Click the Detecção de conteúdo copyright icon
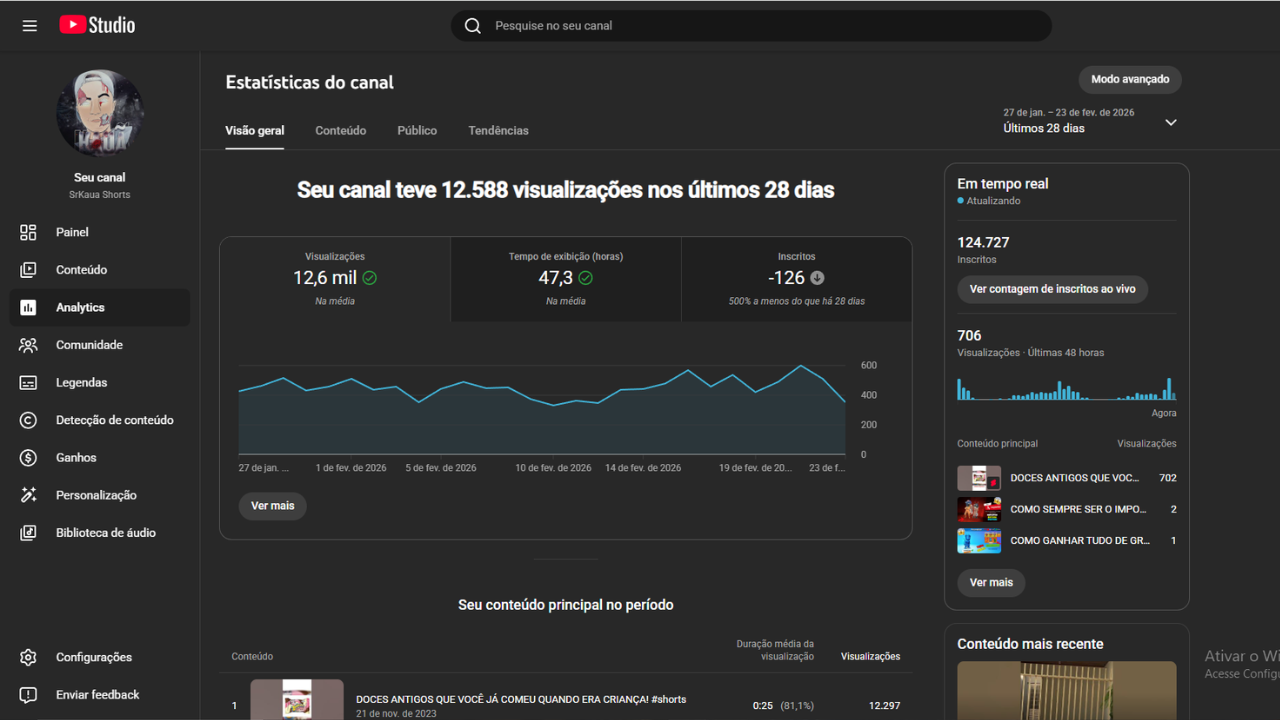The image size is (1280, 720). coord(28,420)
